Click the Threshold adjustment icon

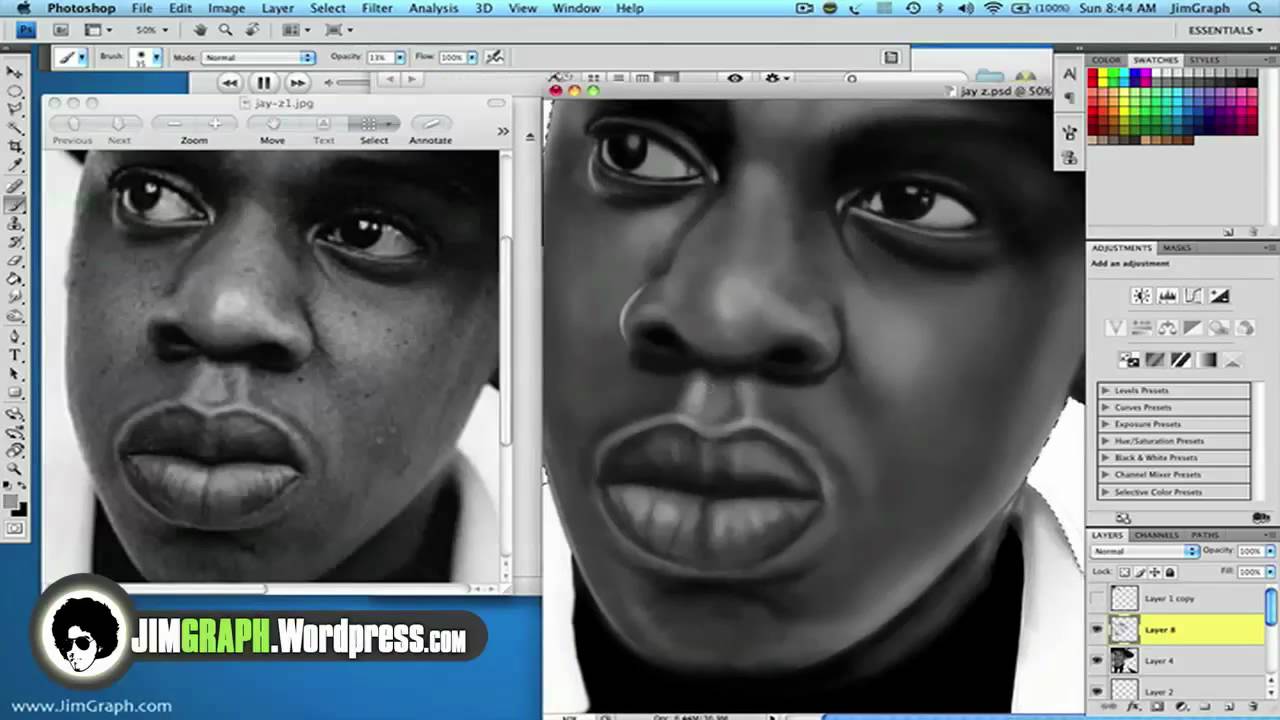coord(1181,360)
